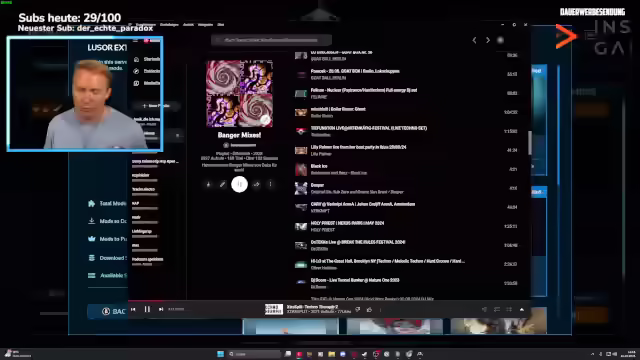Open the now-playing album thumbnail in player bar

point(274,309)
